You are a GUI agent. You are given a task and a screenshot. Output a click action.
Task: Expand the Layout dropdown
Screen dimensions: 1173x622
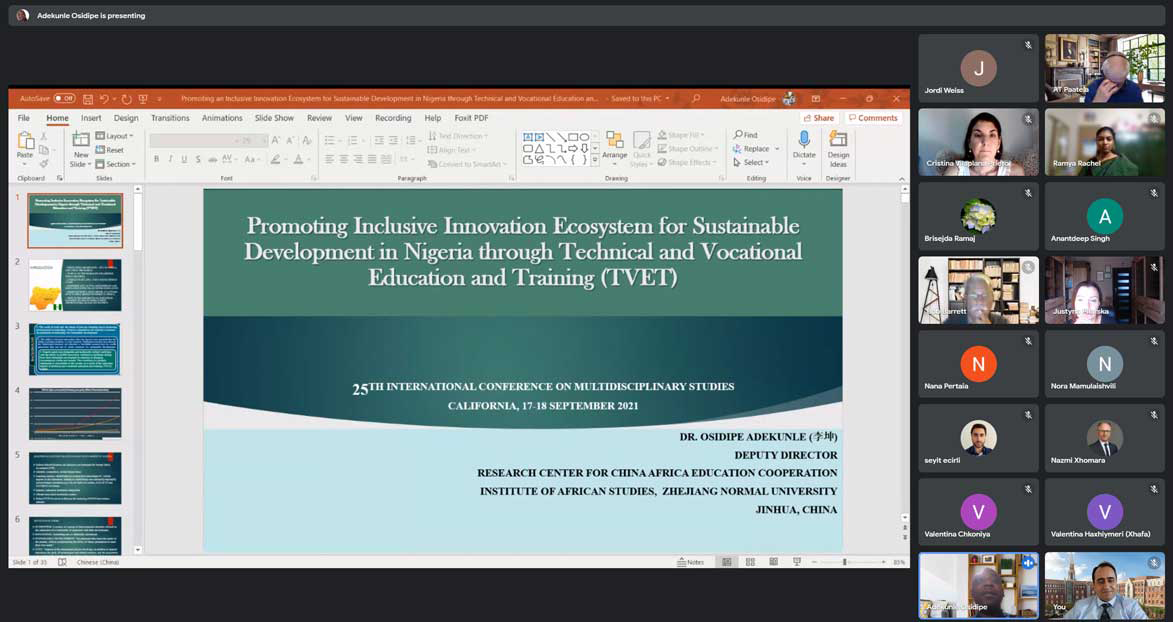(x=118, y=136)
